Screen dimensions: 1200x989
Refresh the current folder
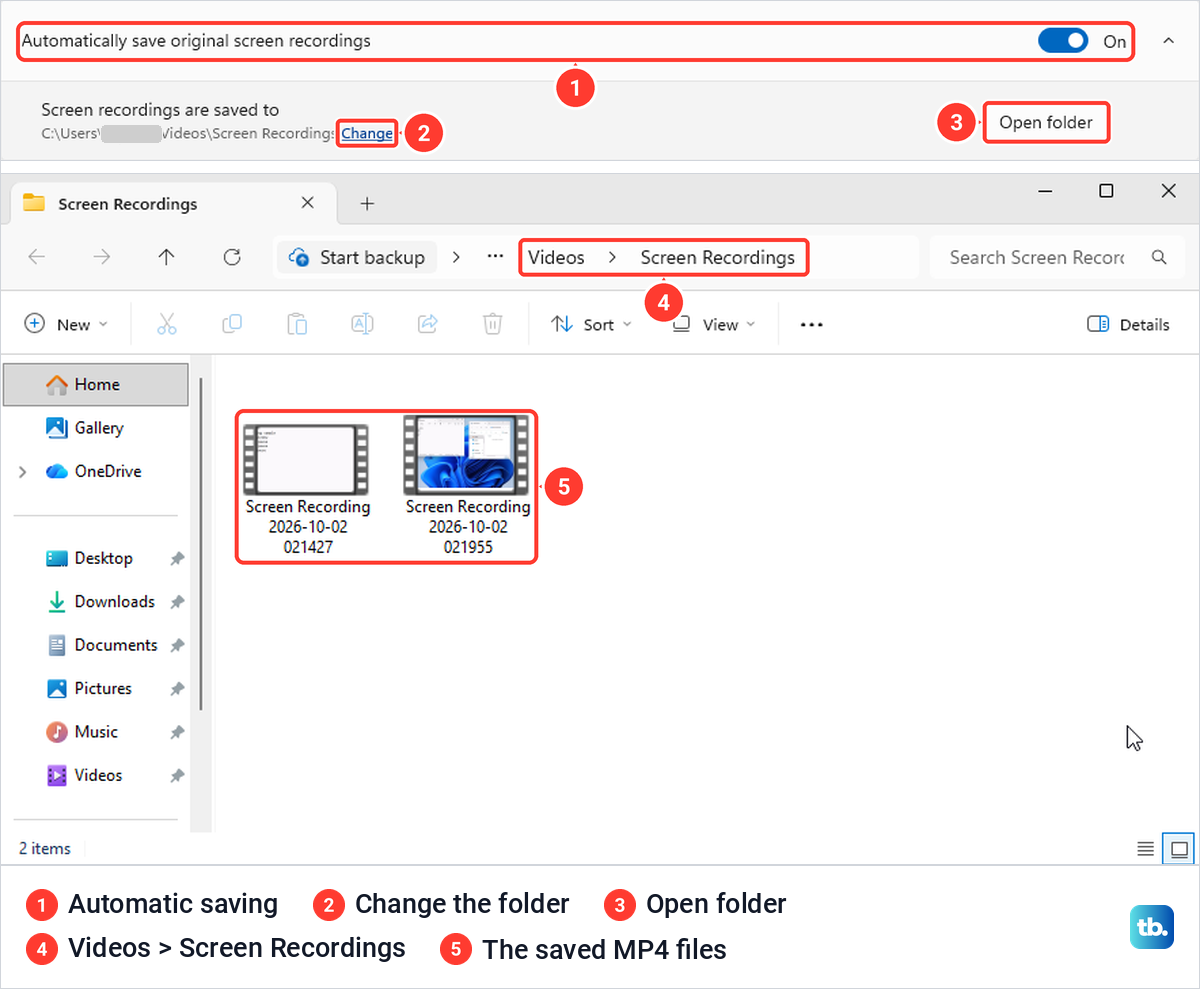point(232,257)
